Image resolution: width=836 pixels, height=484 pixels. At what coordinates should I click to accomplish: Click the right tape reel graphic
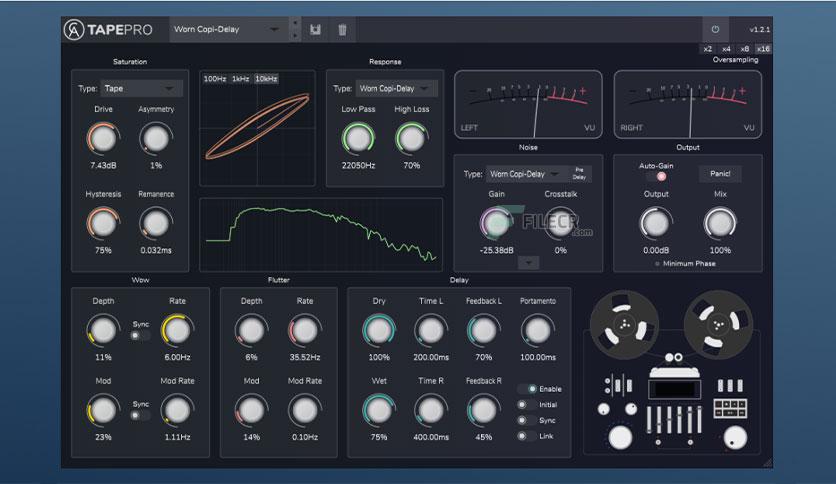[718, 324]
